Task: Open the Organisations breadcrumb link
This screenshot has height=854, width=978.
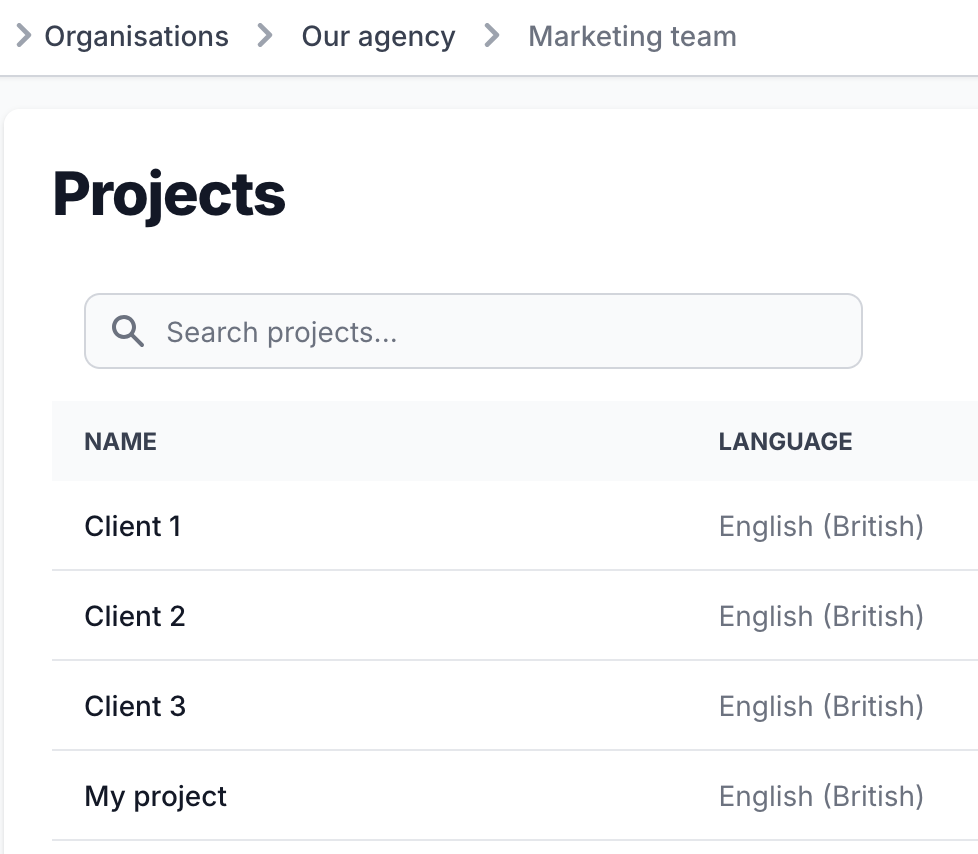Action: [135, 36]
